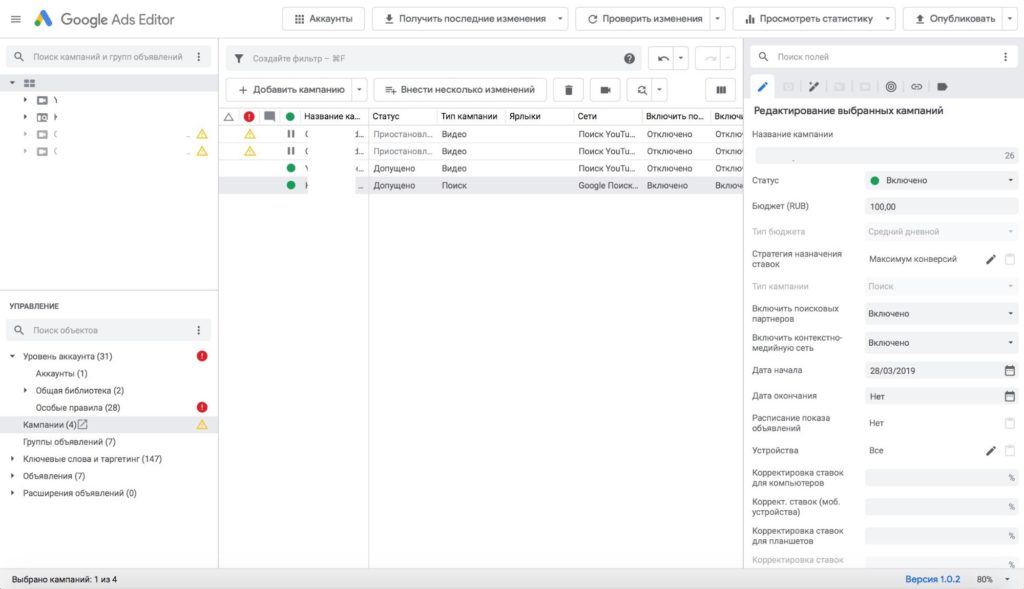The image size is (1024, 589).
Task: Open the Статус dropdown showing Включено
Action: click(x=940, y=180)
